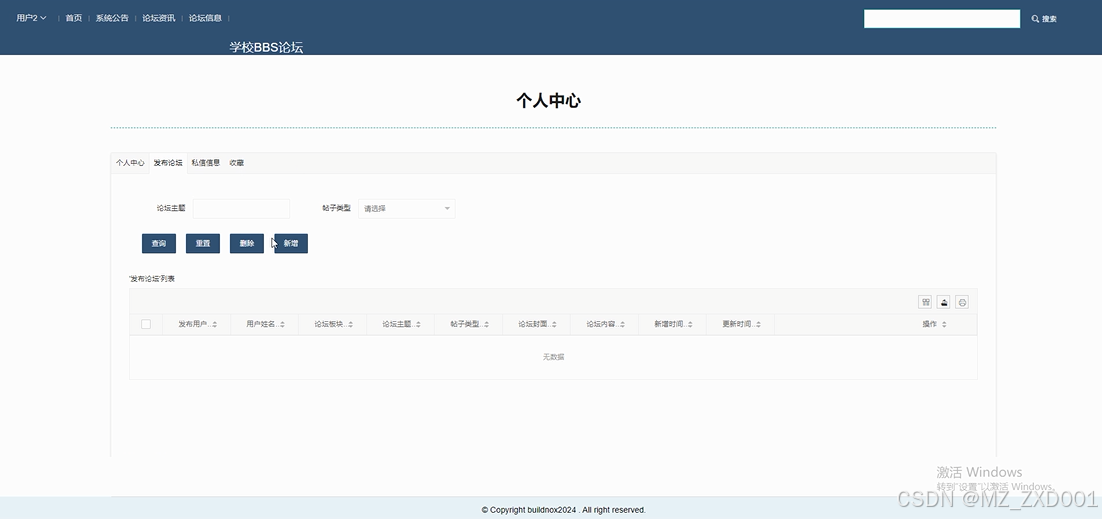The height and width of the screenshot is (519, 1102).
Task: Open the 帖子类型 请选择 dropdown
Action: (407, 209)
